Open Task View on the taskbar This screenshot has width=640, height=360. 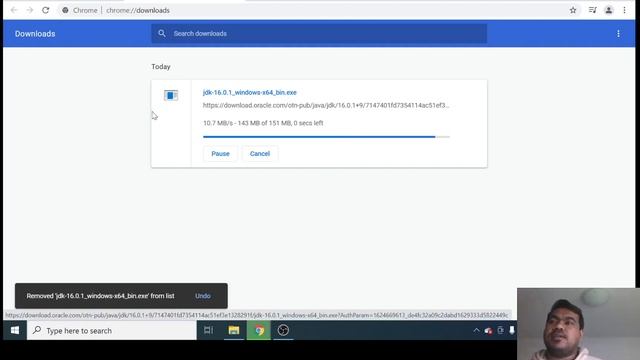pyautogui.click(x=209, y=330)
